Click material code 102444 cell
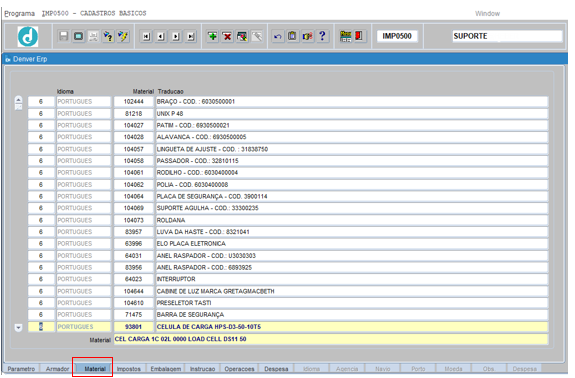The width and height of the screenshot is (575, 378). [x=133, y=102]
